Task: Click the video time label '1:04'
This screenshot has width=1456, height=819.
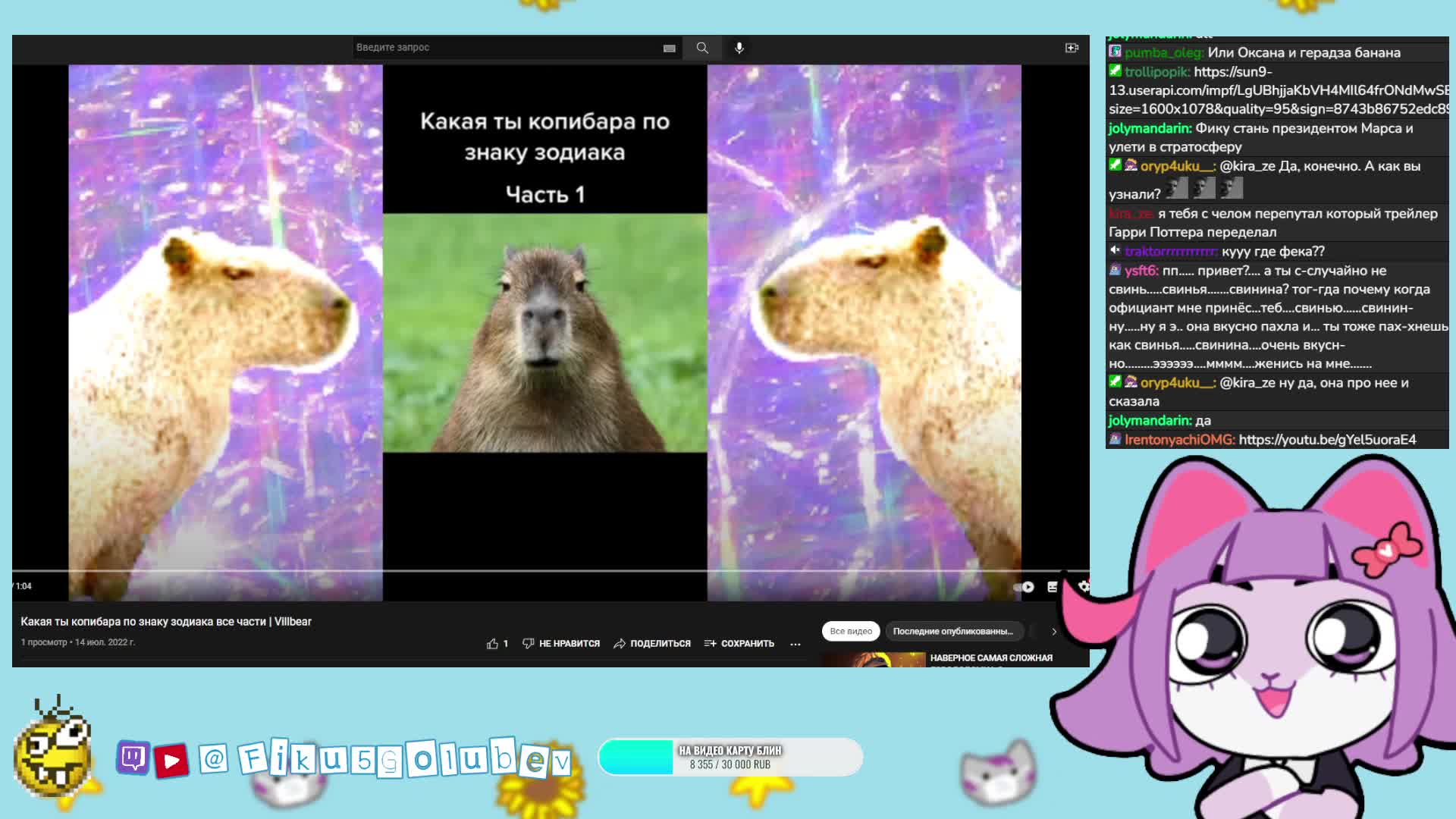Action: 24,586
